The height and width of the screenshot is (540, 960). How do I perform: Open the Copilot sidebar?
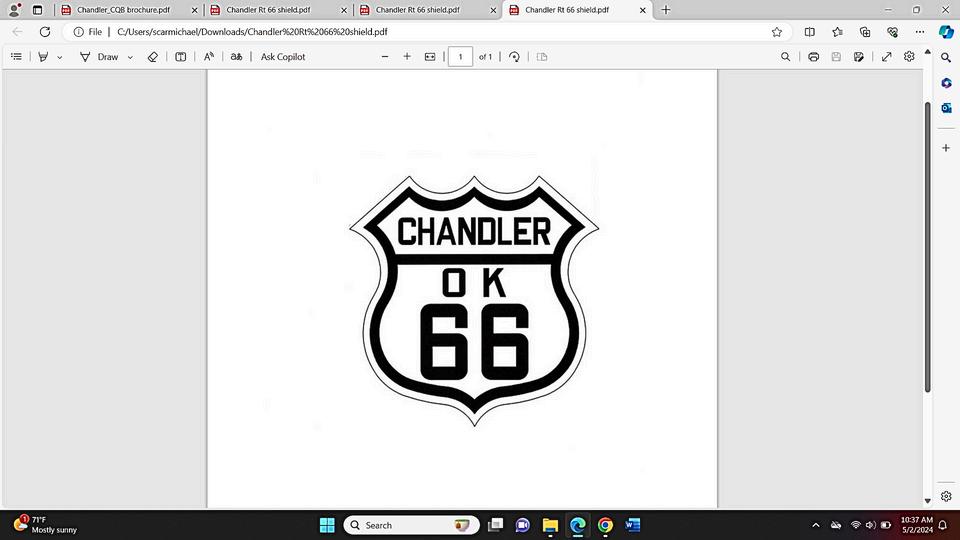coord(947,32)
